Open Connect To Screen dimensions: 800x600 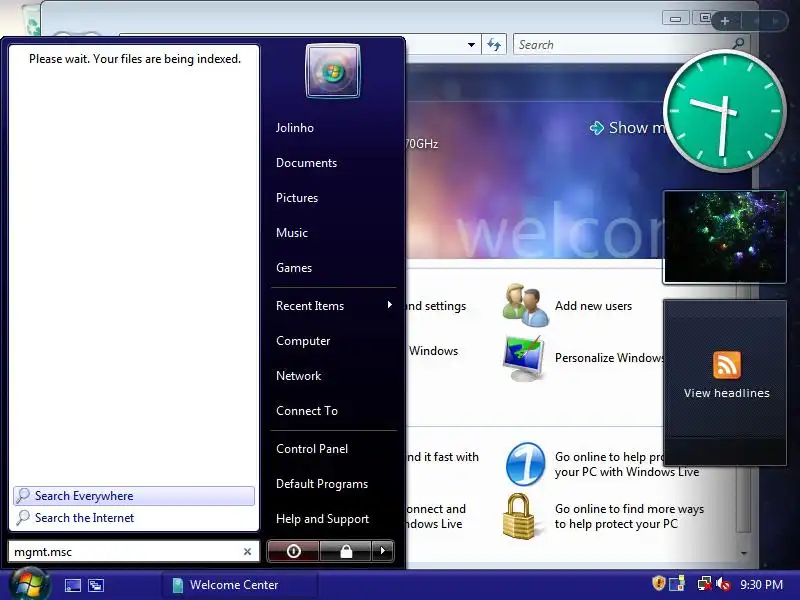[307, 411]
